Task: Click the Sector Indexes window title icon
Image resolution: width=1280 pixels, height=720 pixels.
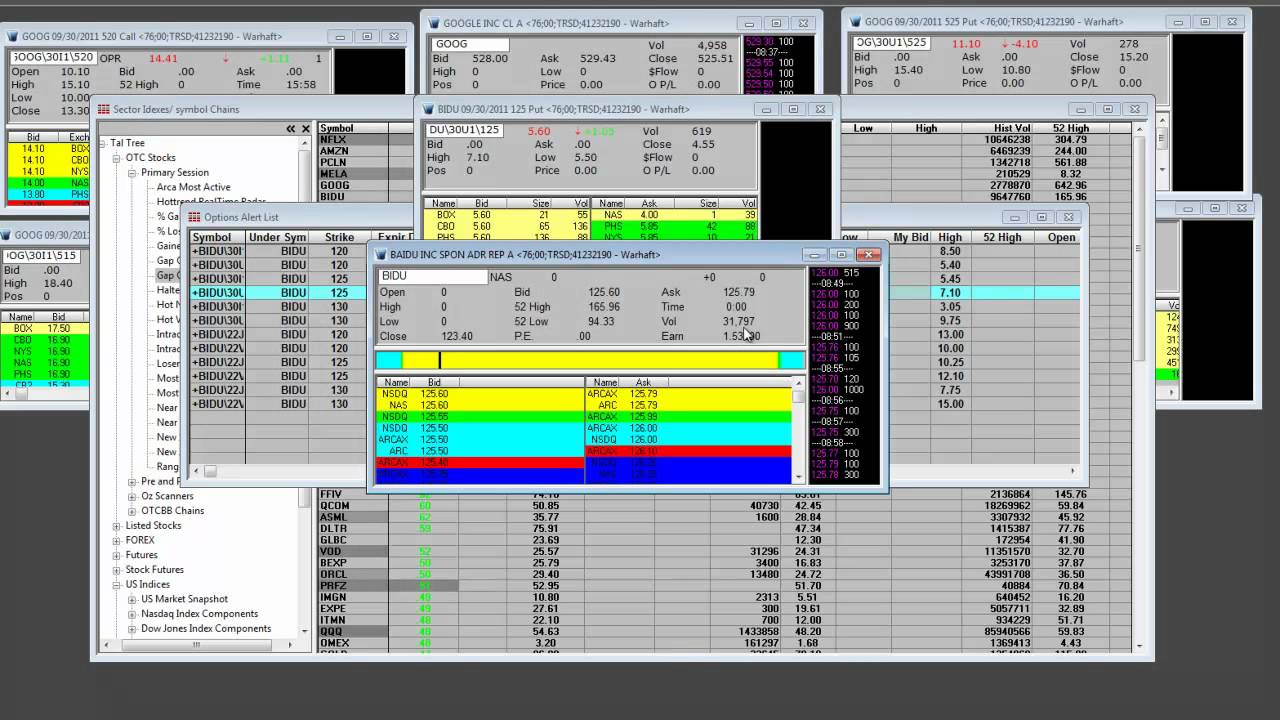Action: 104,109
